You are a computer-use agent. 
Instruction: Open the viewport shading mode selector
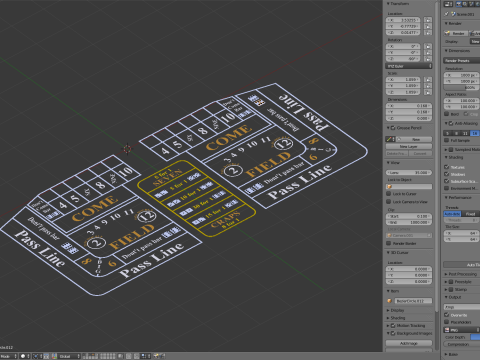(x=25, y=356)
